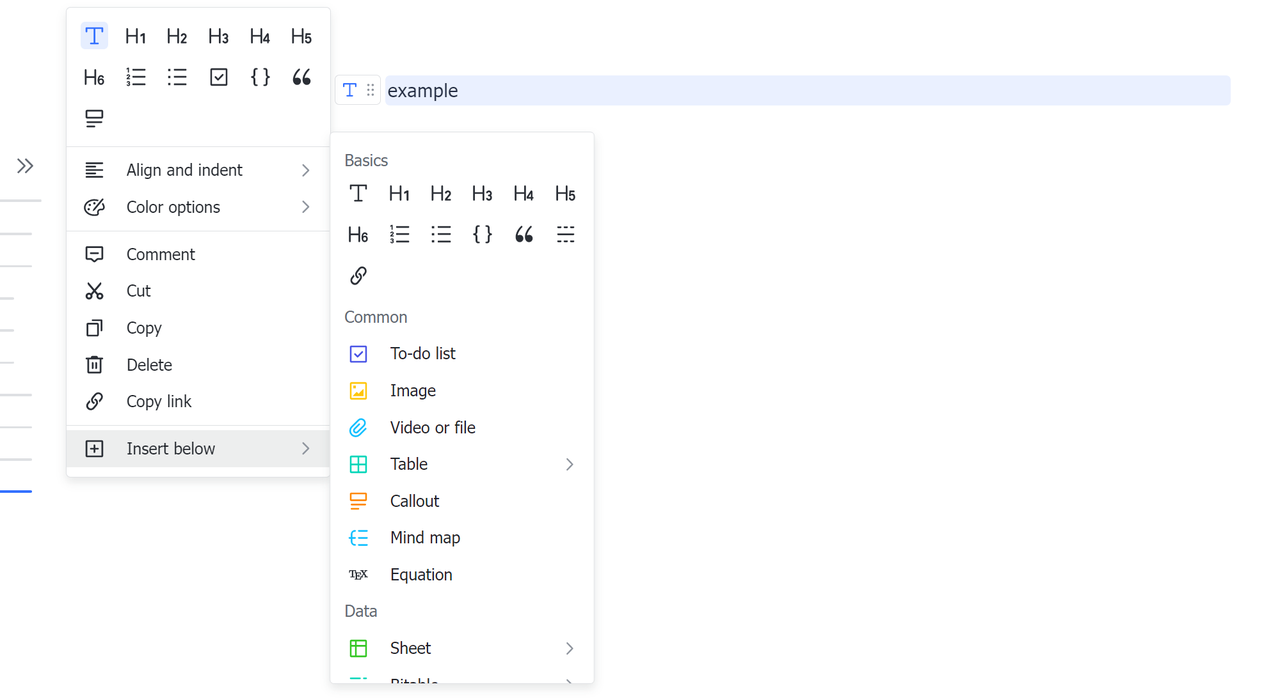Insert an Equation block
Screen dimensions: 1280x698
tap(420, 575)
